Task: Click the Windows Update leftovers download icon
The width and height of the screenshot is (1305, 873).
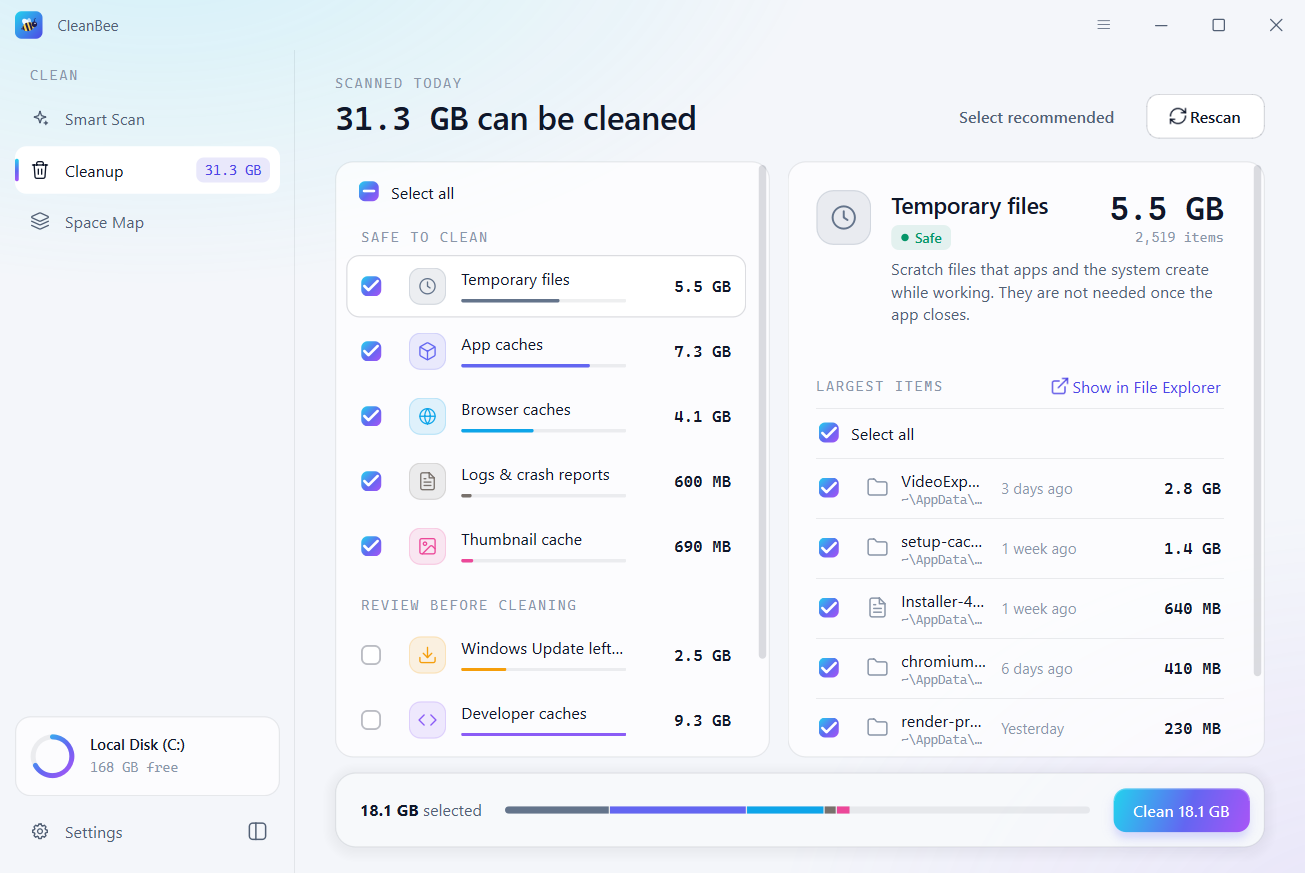Action: tap(427, 655)
